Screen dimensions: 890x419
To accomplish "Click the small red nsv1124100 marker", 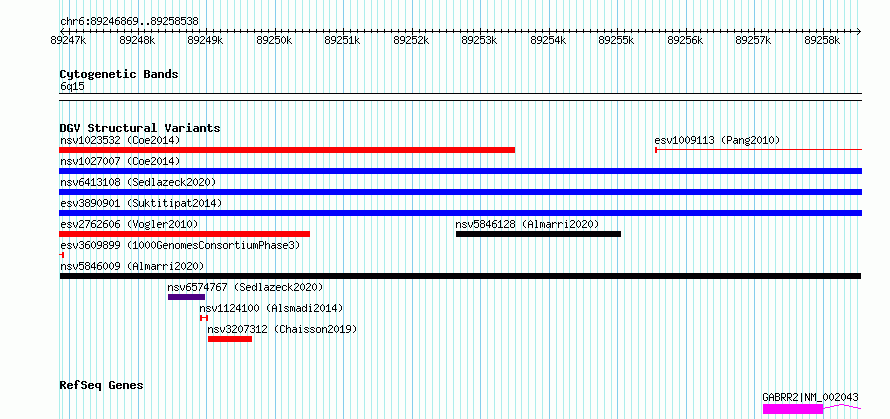I will pos(204,318).
